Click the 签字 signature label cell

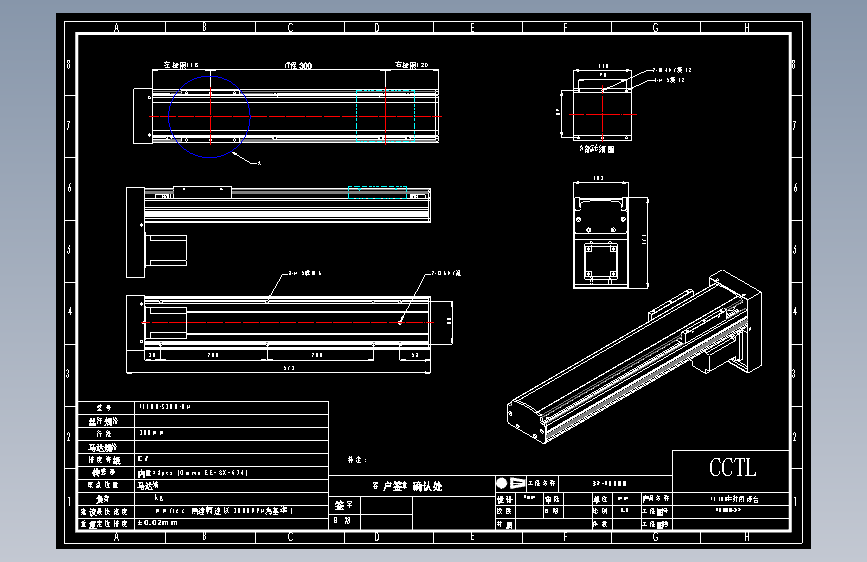tap(344, 505)
